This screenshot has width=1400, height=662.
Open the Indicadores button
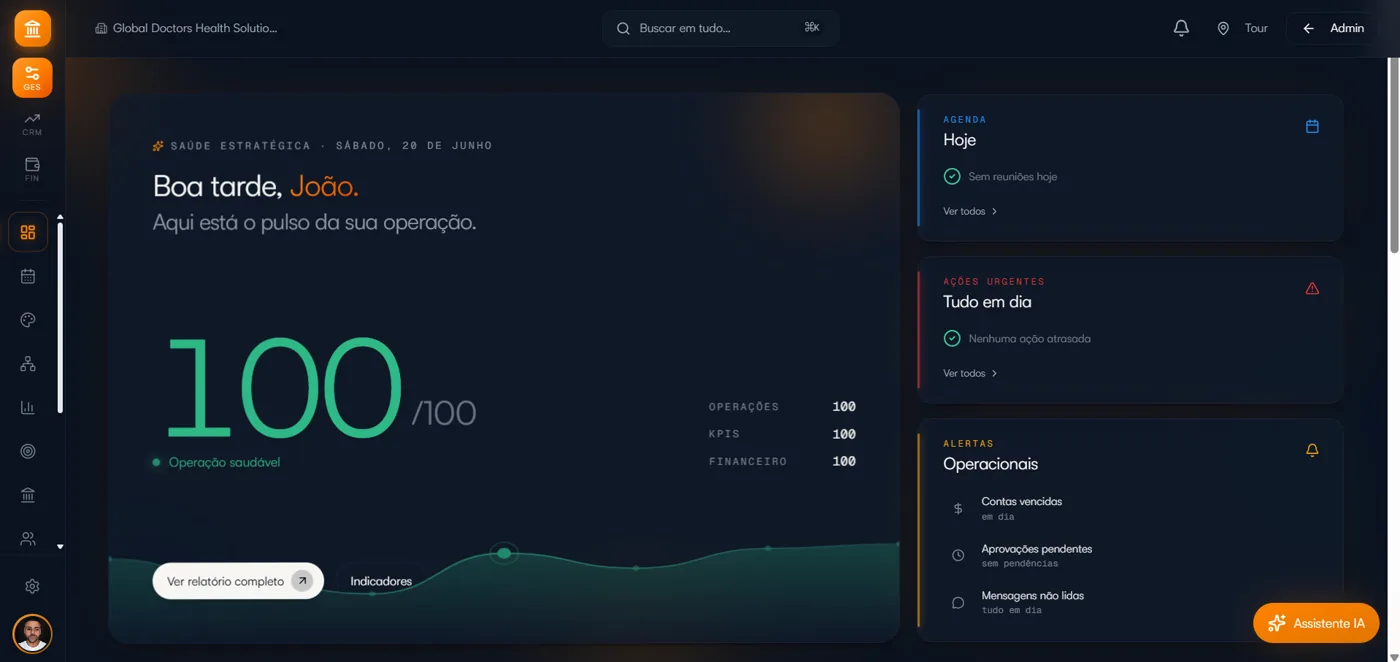381,581
